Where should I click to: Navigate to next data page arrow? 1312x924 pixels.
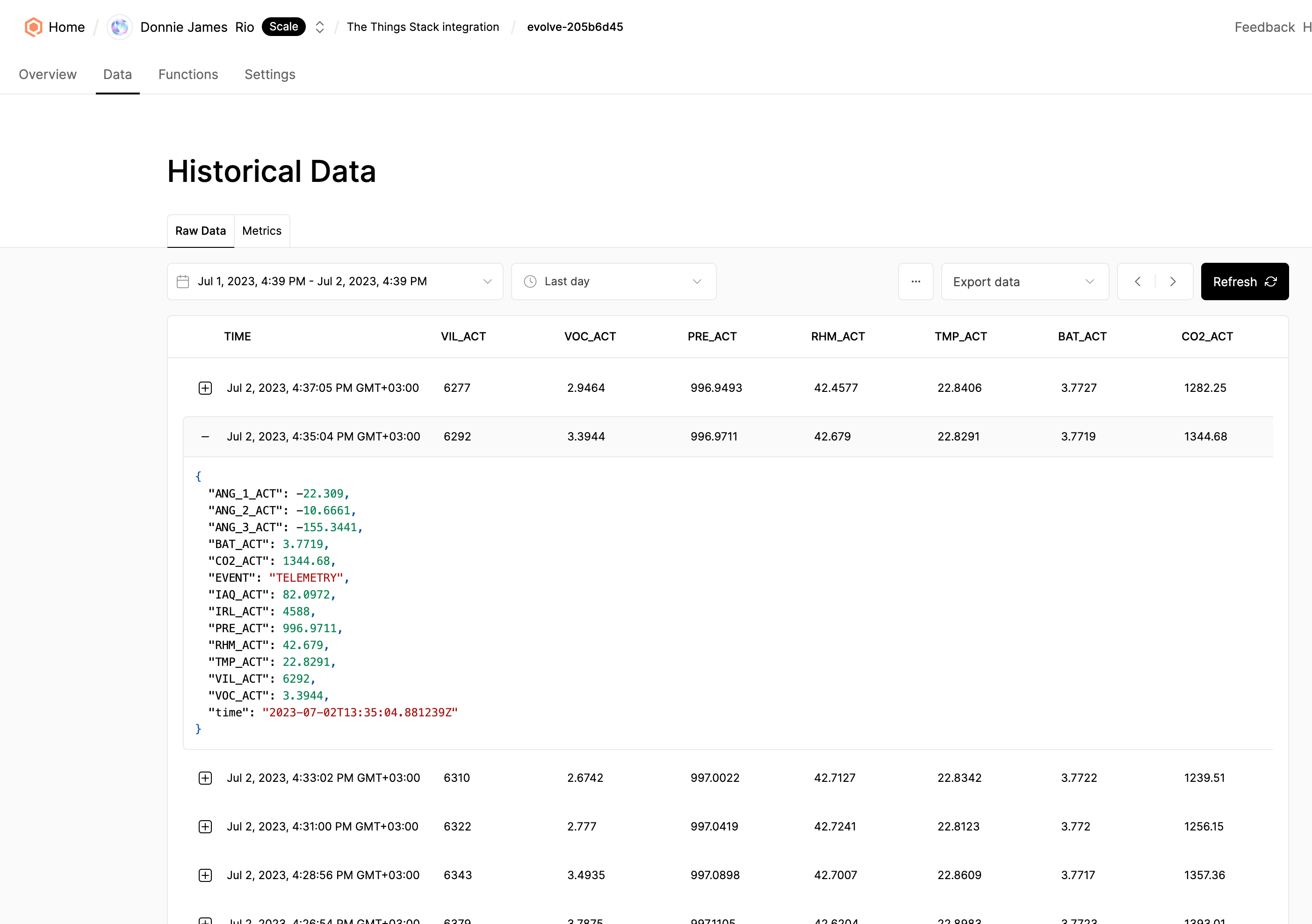pyautogui.click(x=1173, y=282)
